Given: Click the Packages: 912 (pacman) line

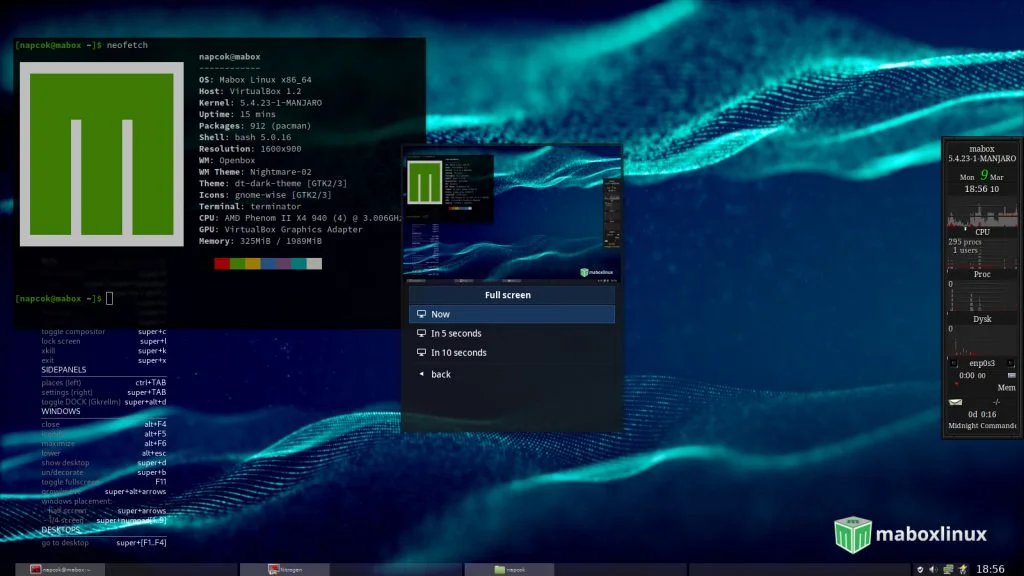Looking at the screenshot, I should click(x=255, y=126).
